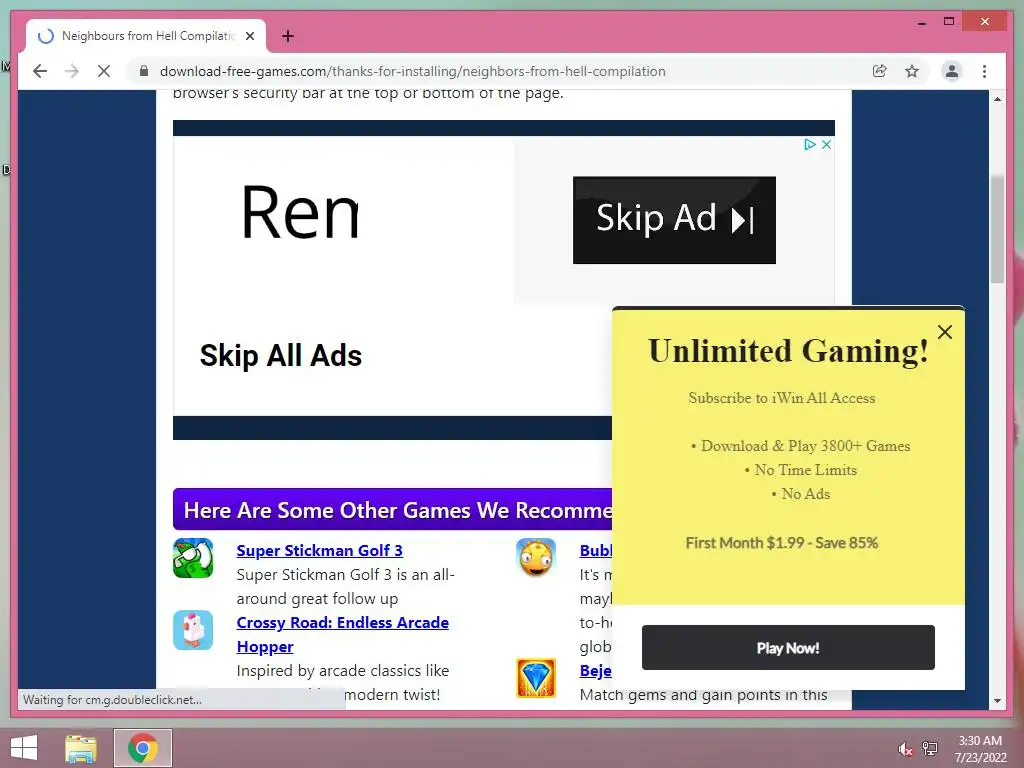Open the partially hidden Beje game link

(x=596, y=671)
